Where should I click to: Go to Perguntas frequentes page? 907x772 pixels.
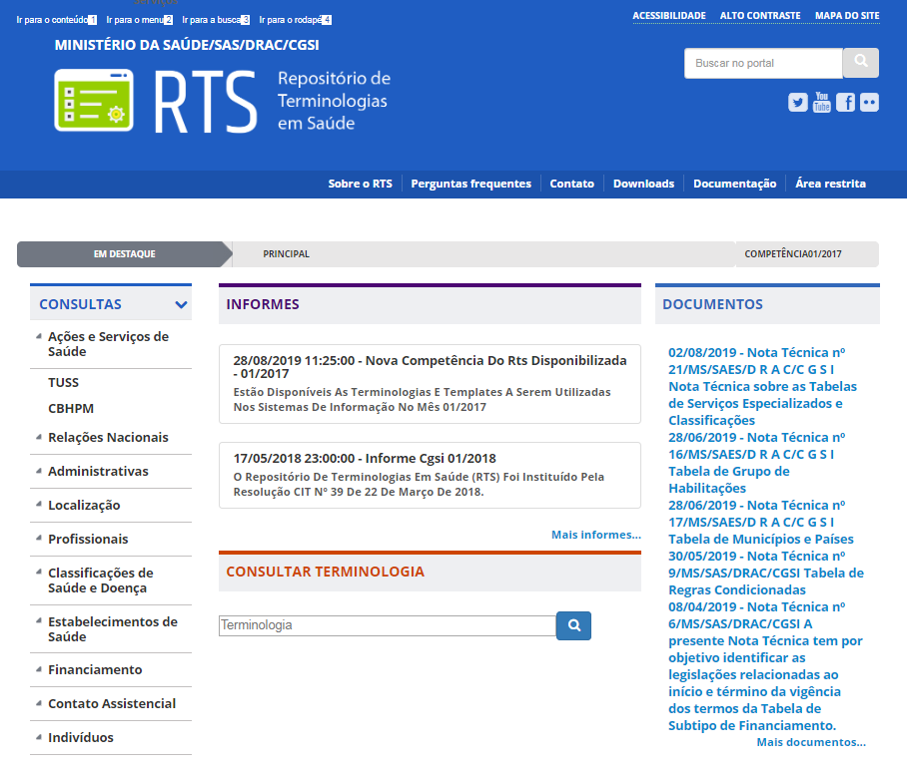[470, 184]
